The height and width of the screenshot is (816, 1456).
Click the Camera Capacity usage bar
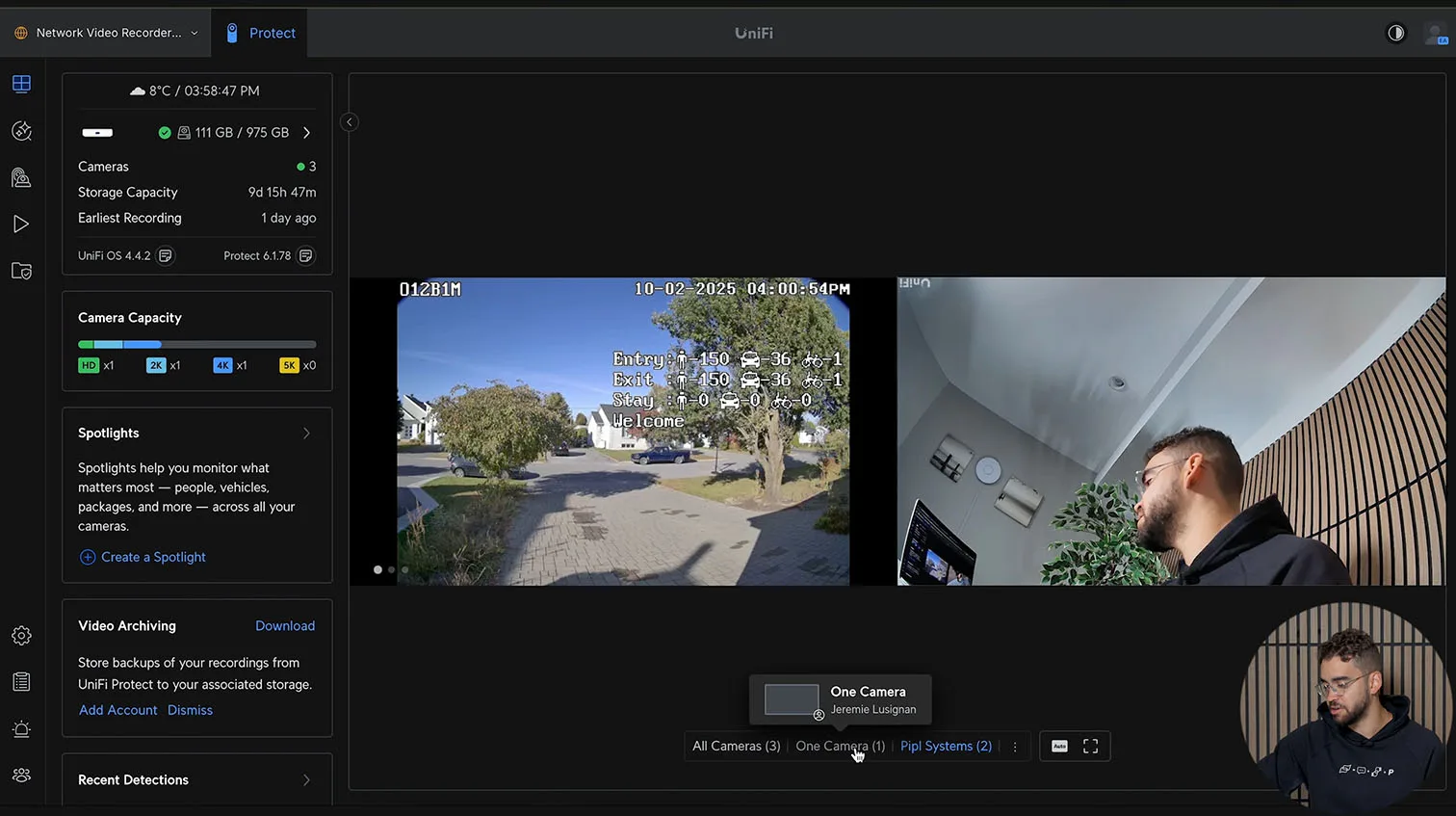196,344
